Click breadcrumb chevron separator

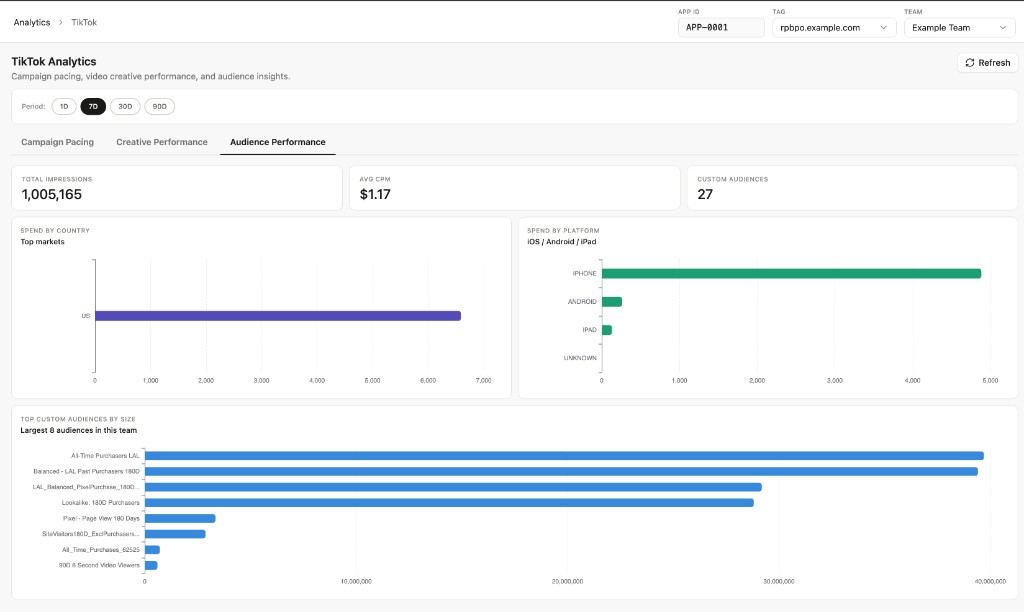coord(61,22)
